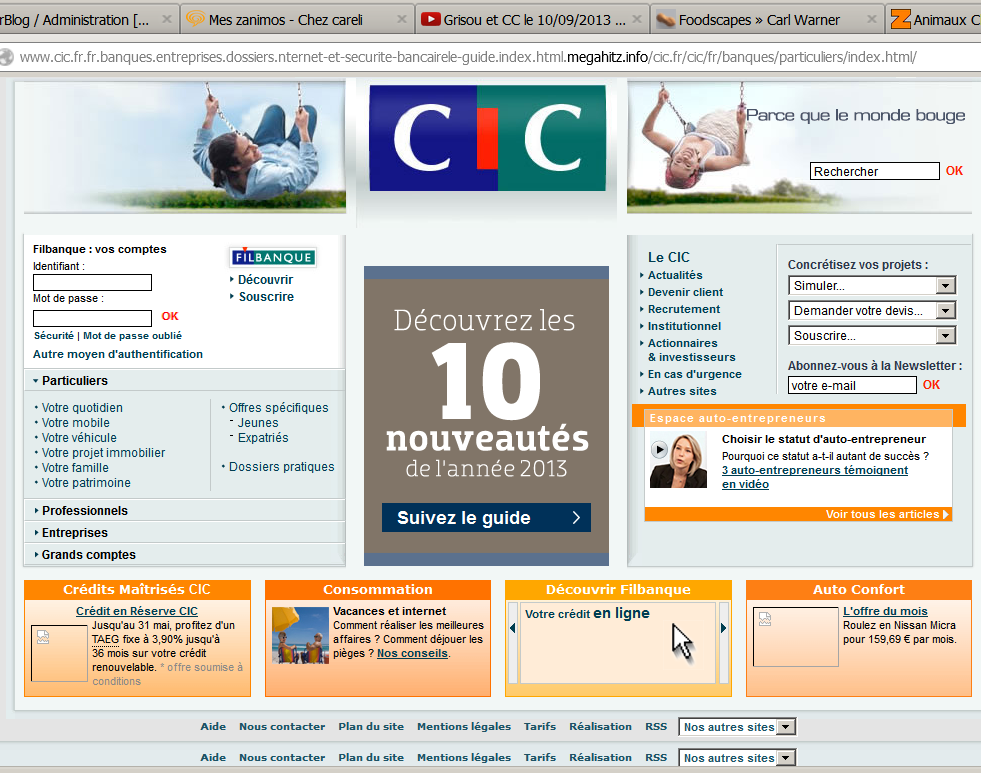Switch to the Animaux tab
The height and width of the screenshot is (773, 981).
coord(935,20)
